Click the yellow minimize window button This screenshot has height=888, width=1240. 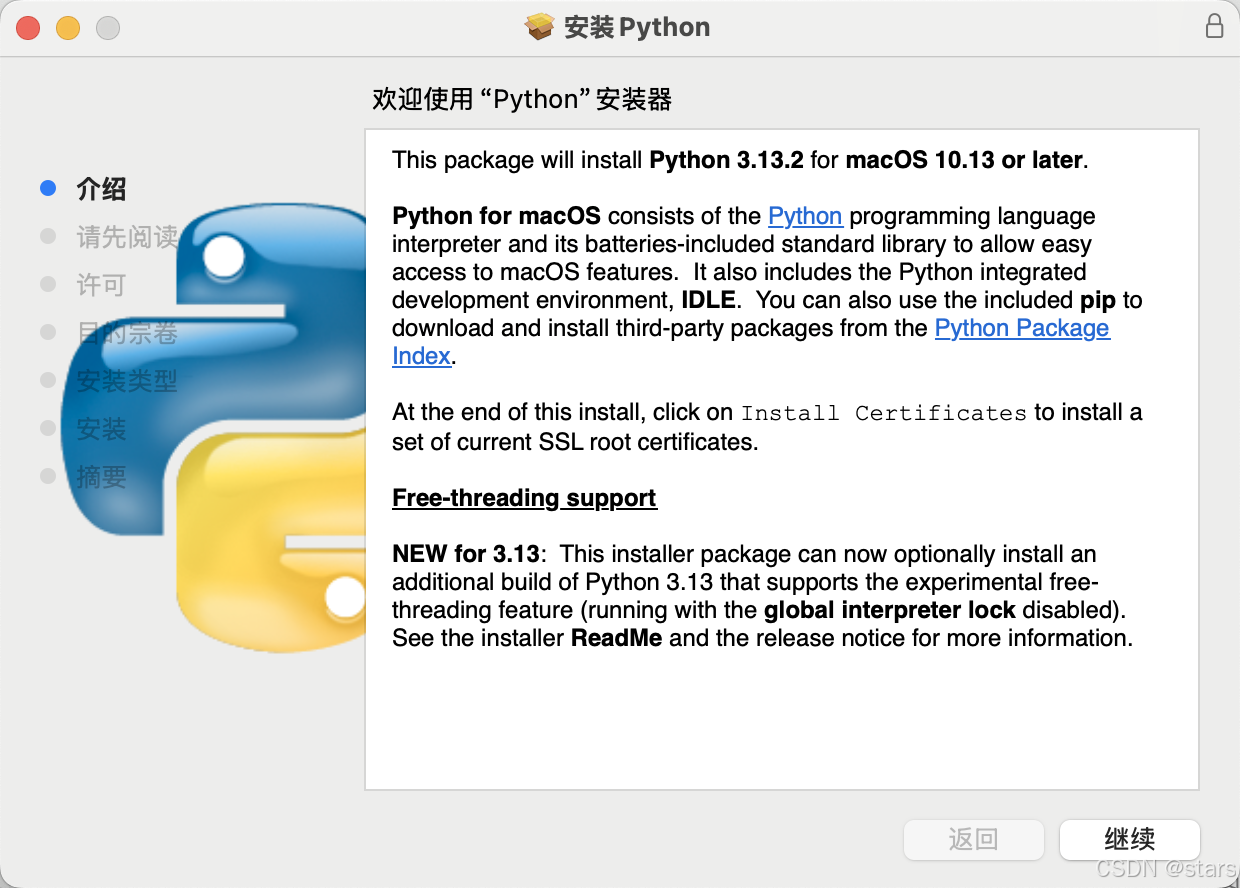tap(68, 28)
